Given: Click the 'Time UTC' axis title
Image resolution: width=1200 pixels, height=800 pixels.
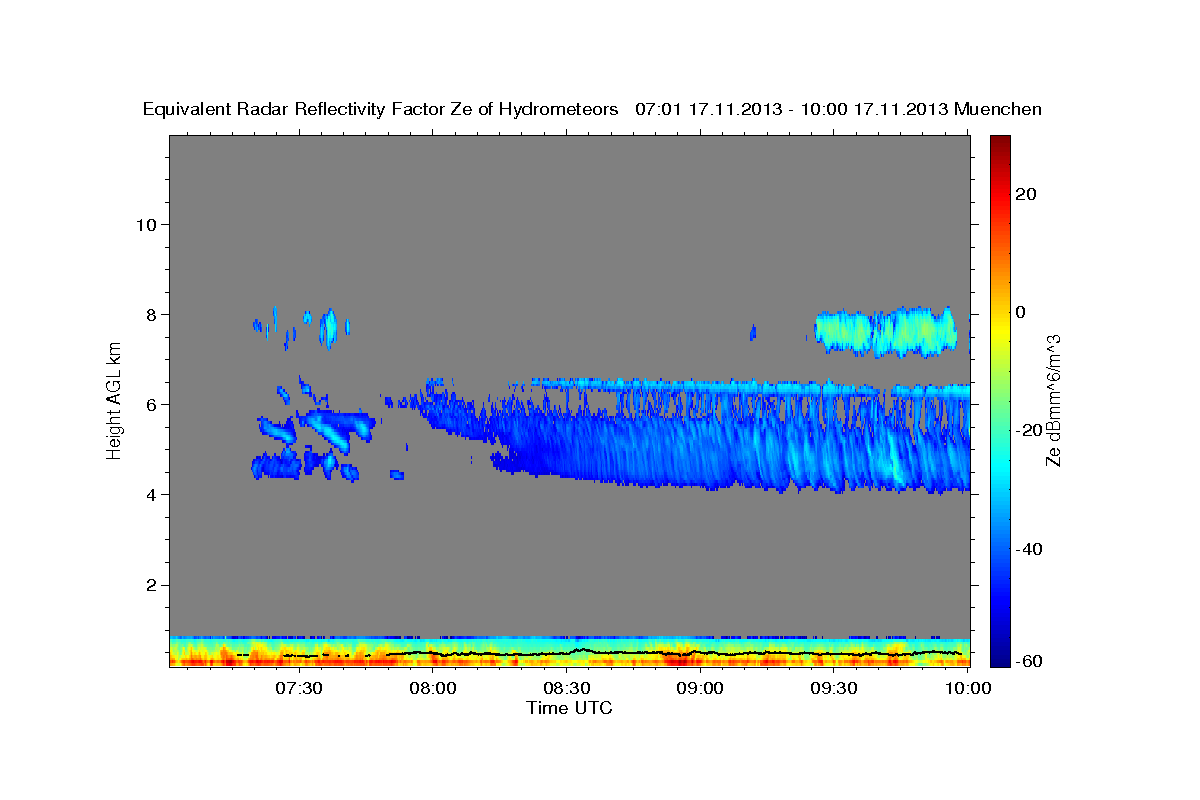Looking at the screenshot, I should coord(569,708).
